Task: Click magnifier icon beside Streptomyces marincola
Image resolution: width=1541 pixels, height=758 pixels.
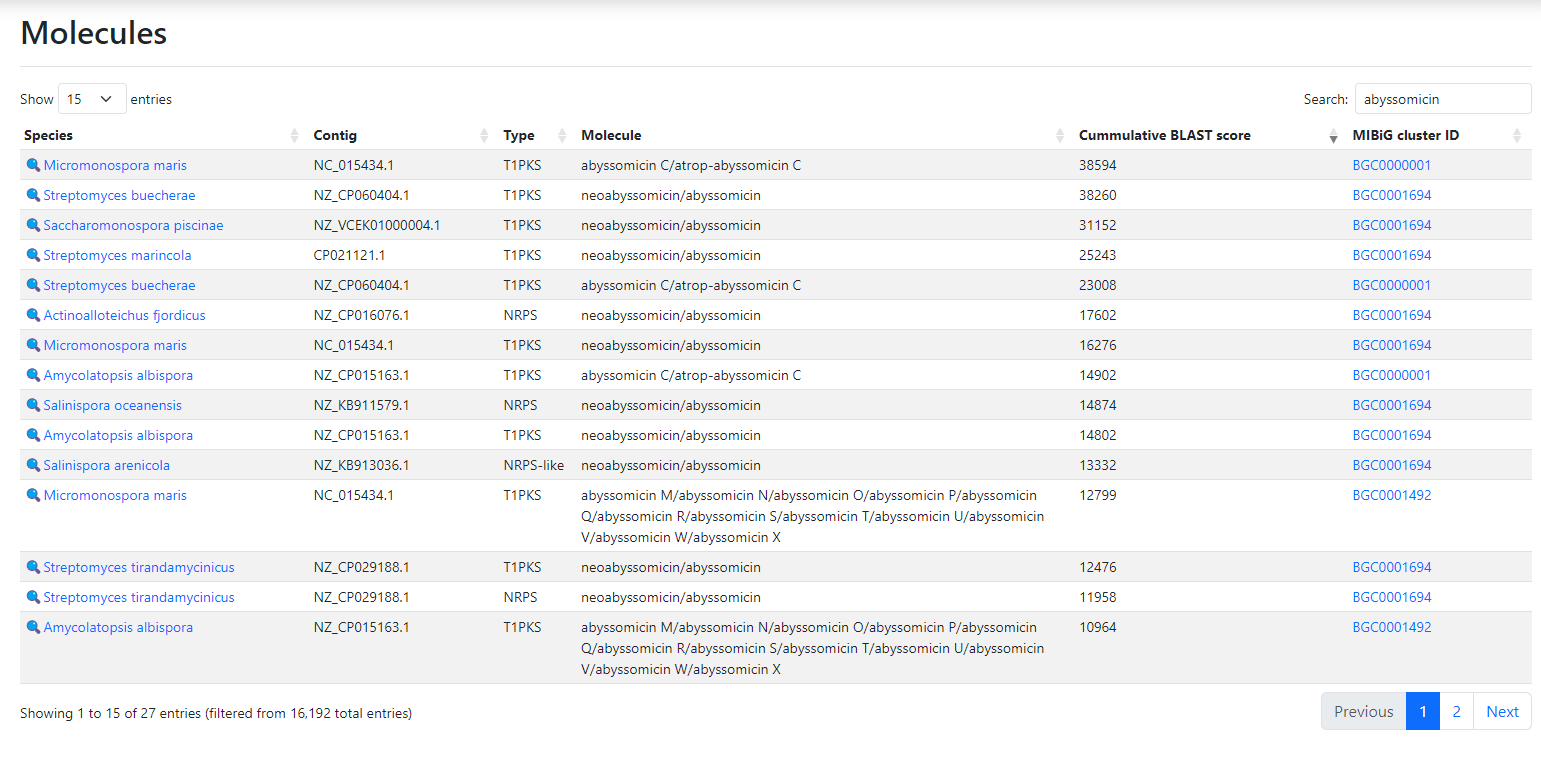Action: click(x=33, y=255)
